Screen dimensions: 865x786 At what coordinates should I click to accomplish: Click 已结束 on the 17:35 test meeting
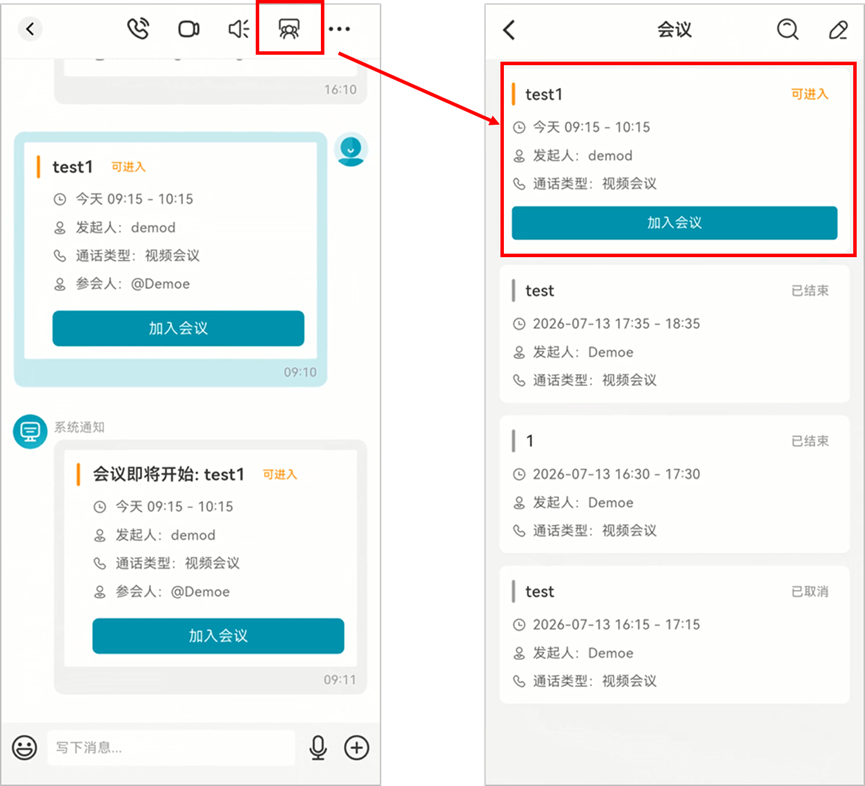pyautogui.click(x=810, y=291)
